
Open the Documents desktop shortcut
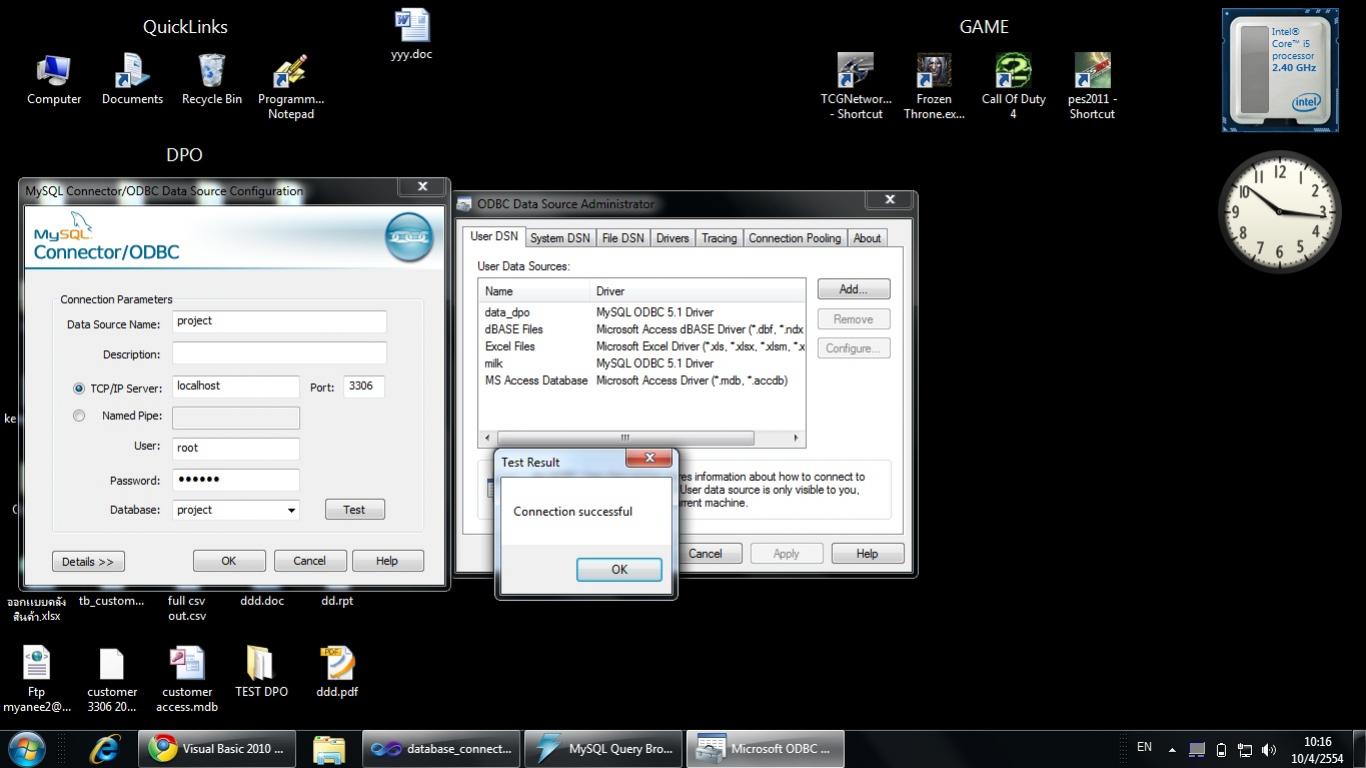(132, 79)
